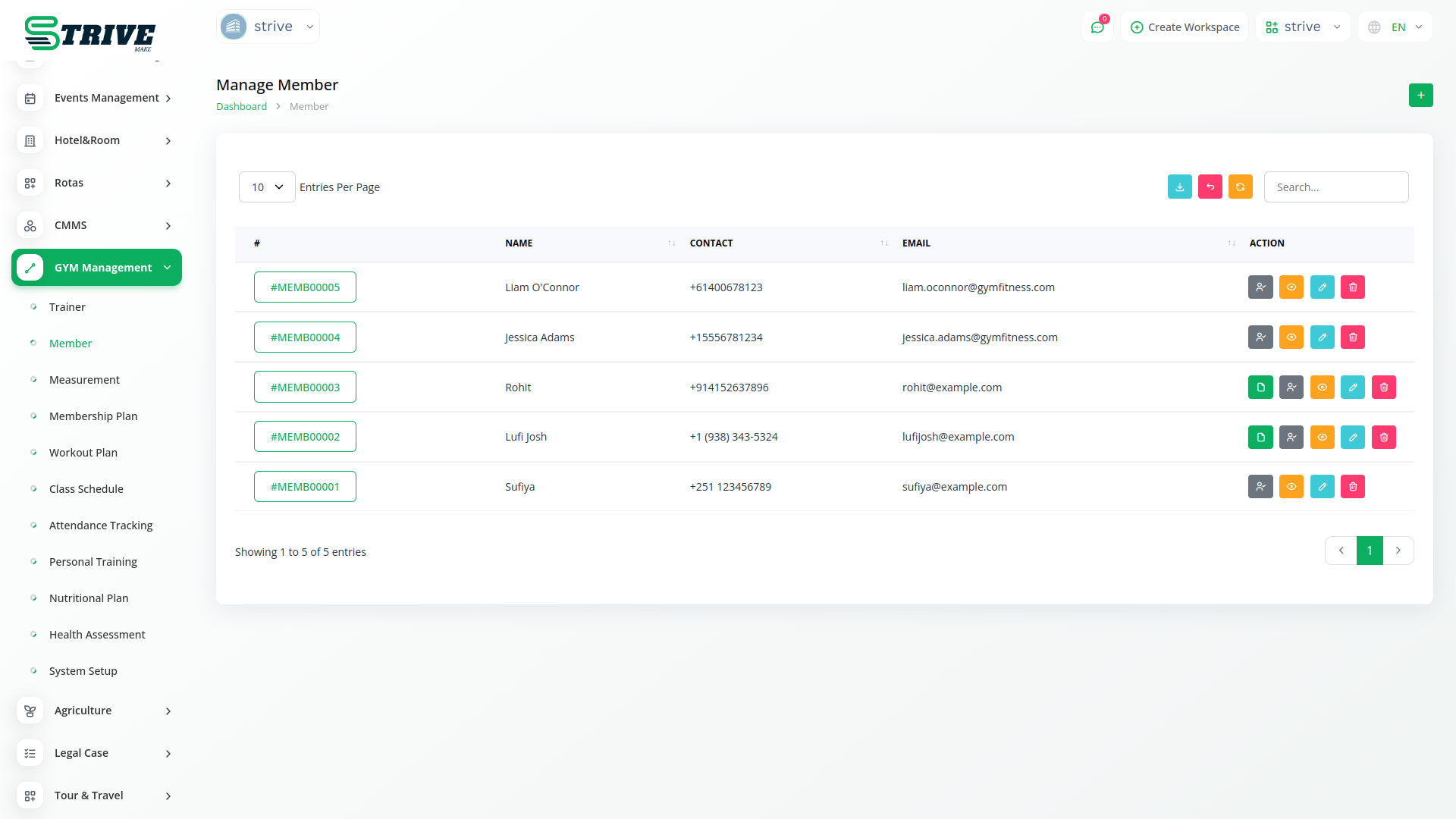Image resolution: width=1456 pixels, height=819 pixels.
Task: Edit Jessica Adams using pencil icon
Action: click(1322, 337)
